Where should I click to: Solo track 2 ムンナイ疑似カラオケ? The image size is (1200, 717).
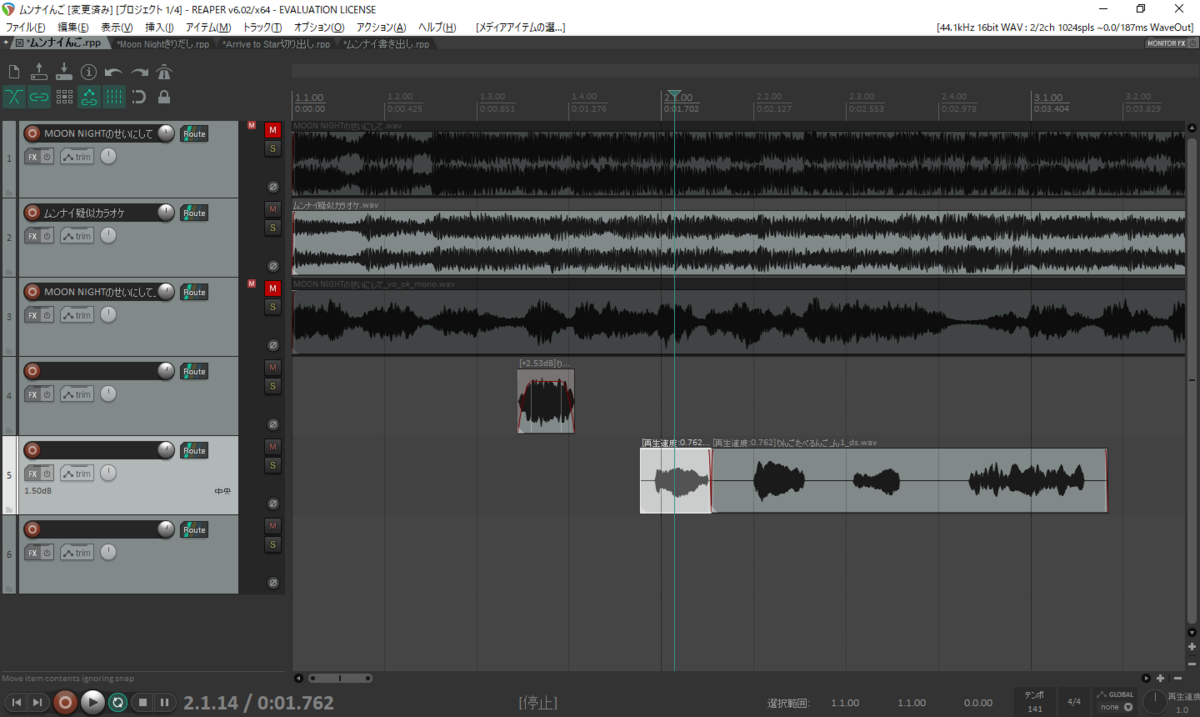(x=272, y=228)
